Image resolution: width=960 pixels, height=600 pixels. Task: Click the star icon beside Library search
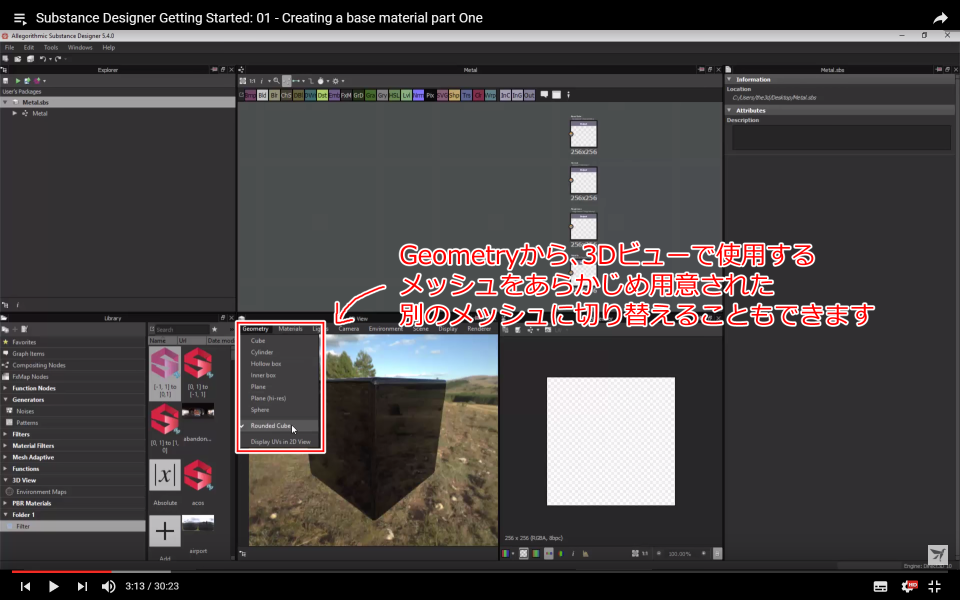tap(214, 329)
